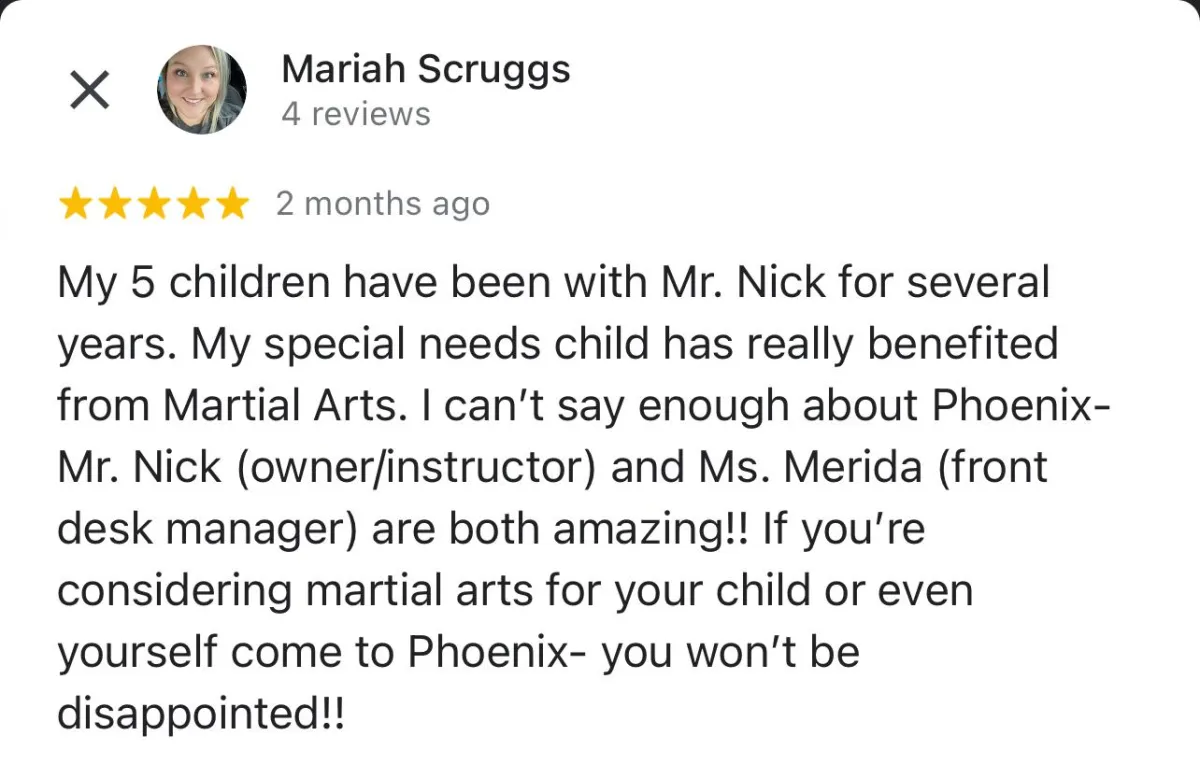Viewport: 1200px width, 778px height.
Task: Click the second gold star
Action: click(x=115, y=204)
